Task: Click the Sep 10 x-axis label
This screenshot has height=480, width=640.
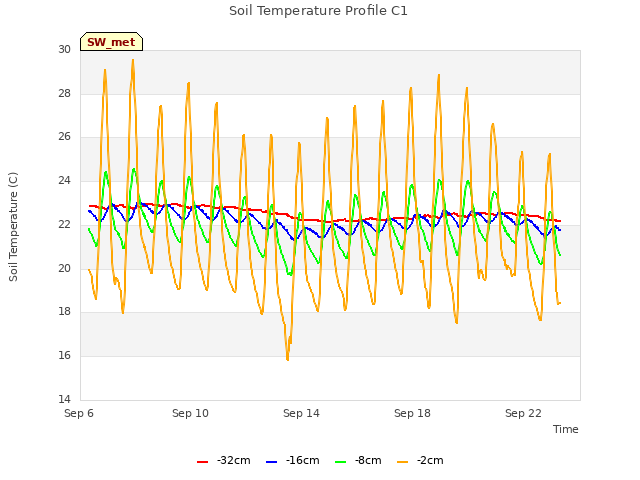Action: click(x=190, y=413)
